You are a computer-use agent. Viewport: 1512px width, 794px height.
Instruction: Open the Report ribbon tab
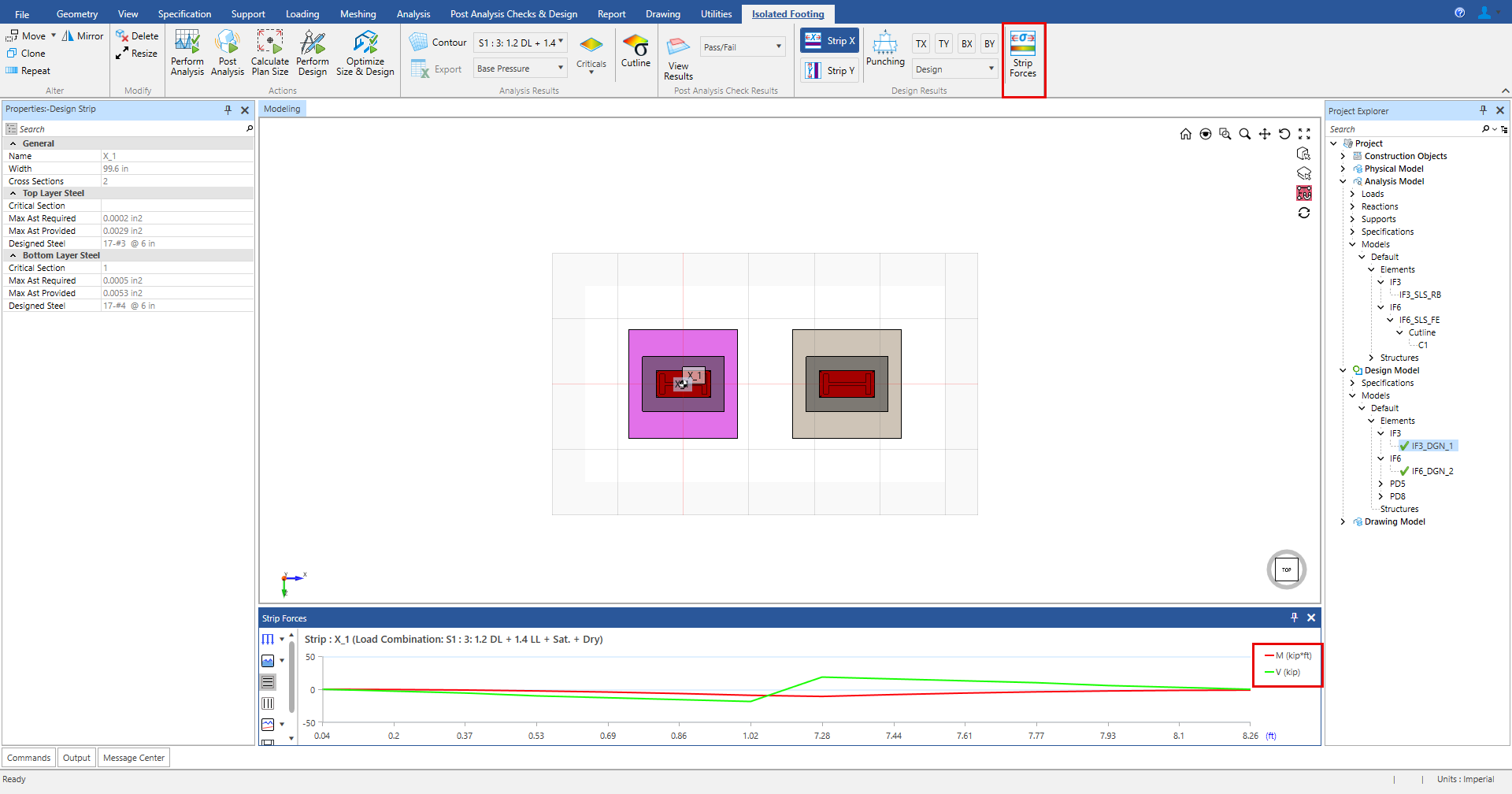click(612, 14)
